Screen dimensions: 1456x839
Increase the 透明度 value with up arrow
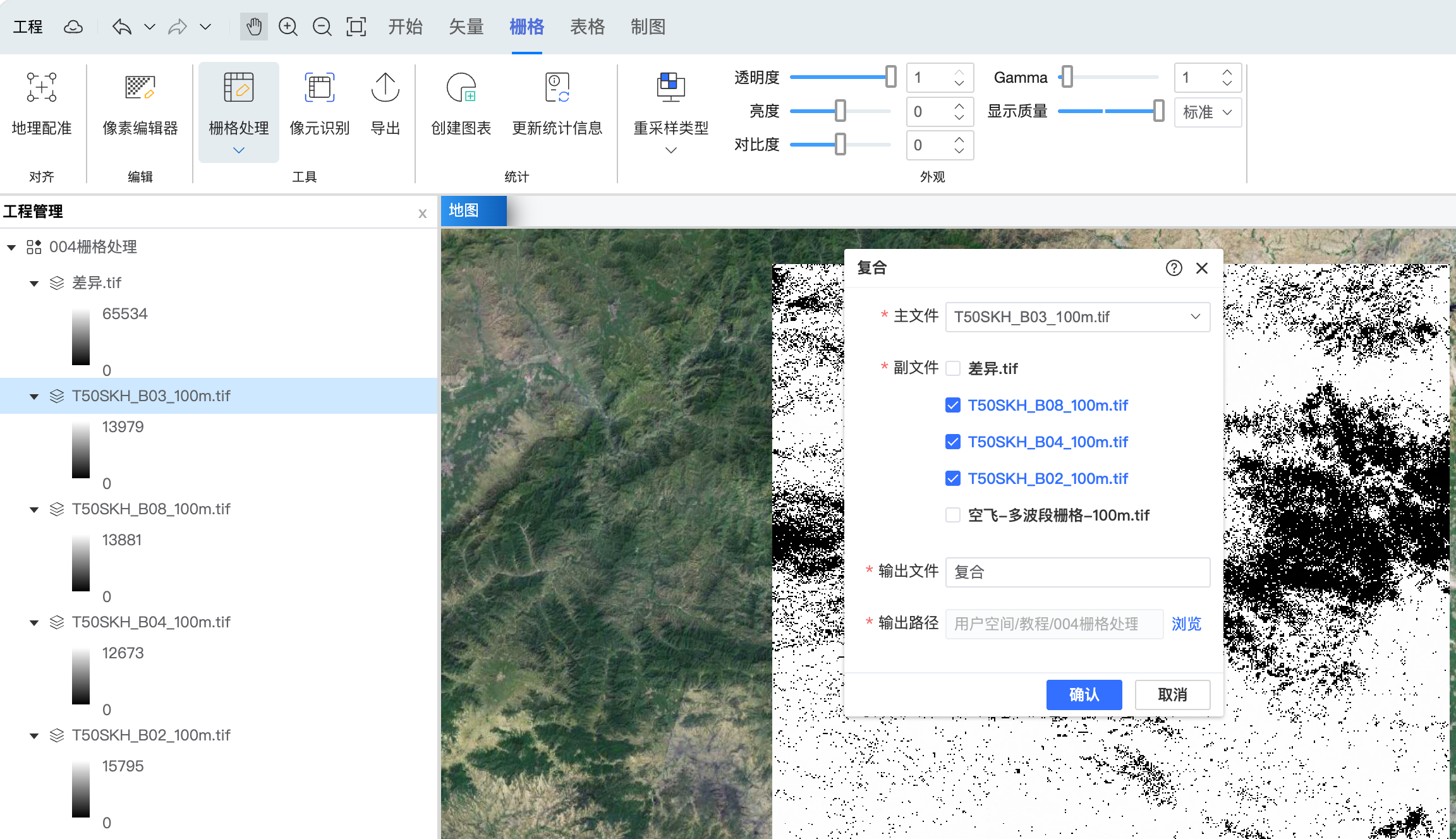click(x=959, y=72)
